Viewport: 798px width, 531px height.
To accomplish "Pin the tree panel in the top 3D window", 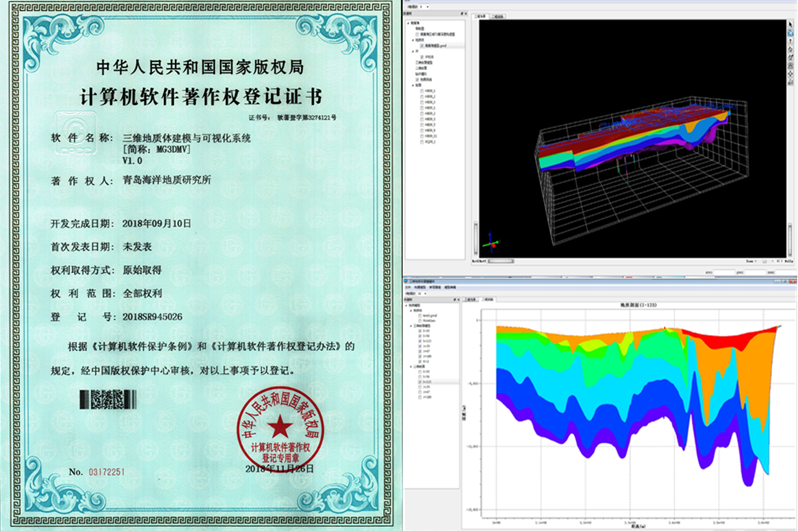I will [x=462, y=14].
